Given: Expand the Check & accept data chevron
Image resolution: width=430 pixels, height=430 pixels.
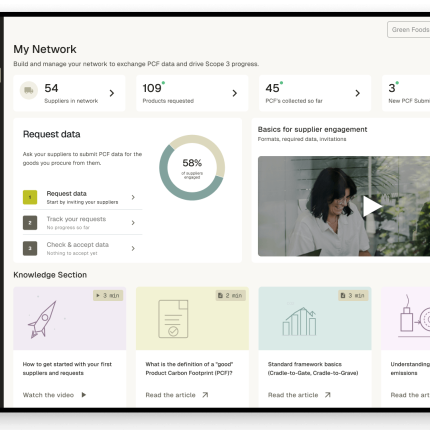Looking at the screenshot, I should pos(133,248).
